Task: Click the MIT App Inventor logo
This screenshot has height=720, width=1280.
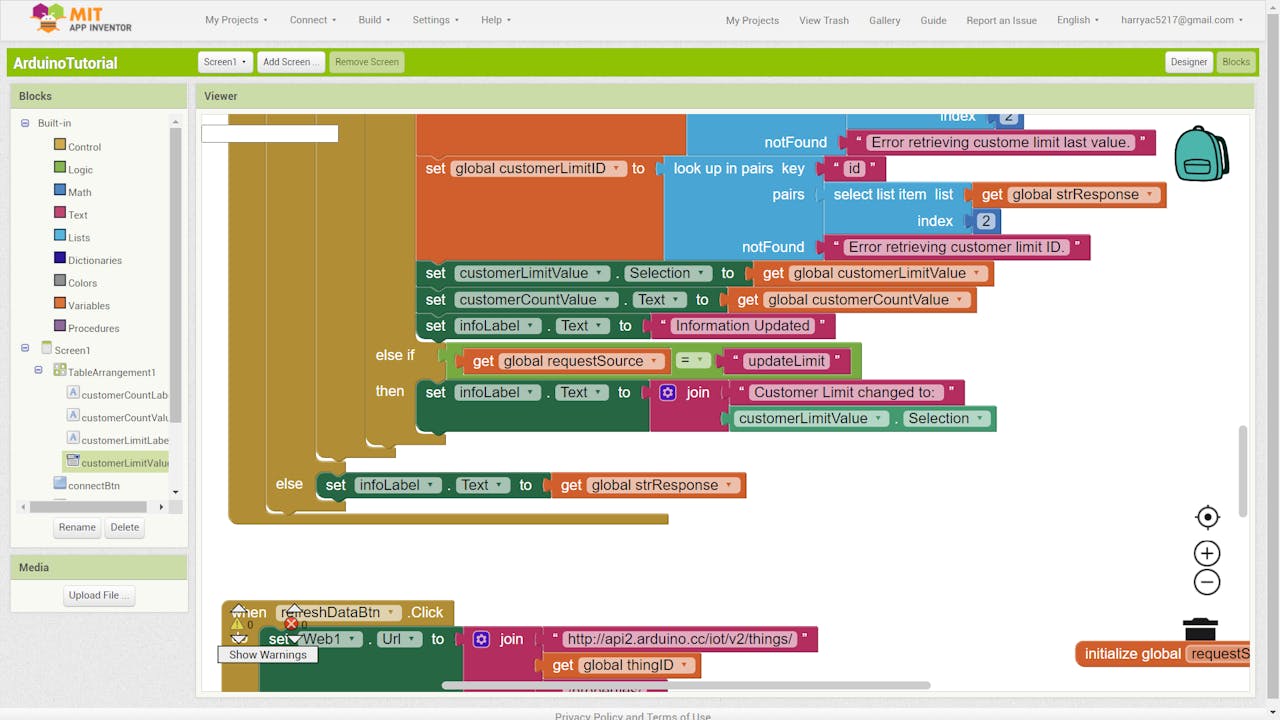Action: 82,19
